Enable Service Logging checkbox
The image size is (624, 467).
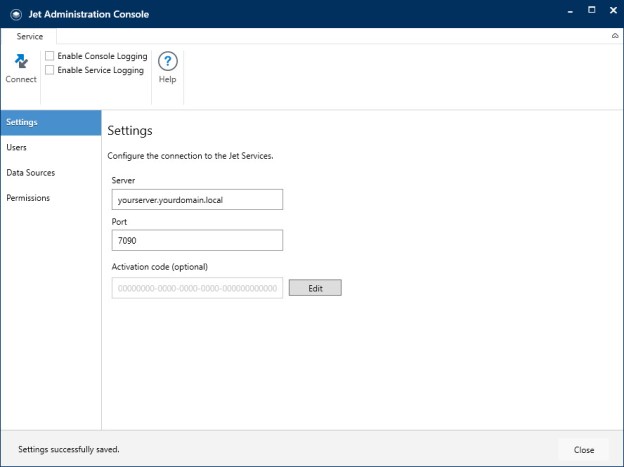coord(49,70)
